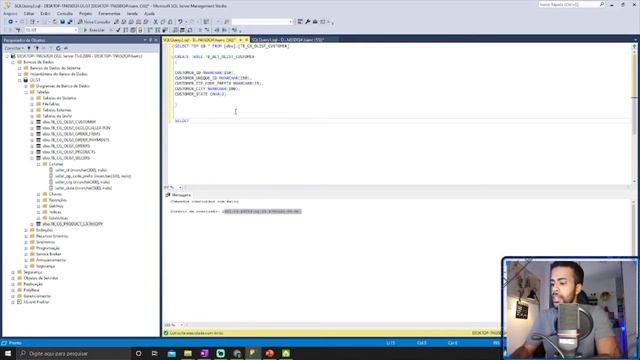Collapse the Colunas folder
Viewport: 640px width, 360px height.
pos(39,164)
